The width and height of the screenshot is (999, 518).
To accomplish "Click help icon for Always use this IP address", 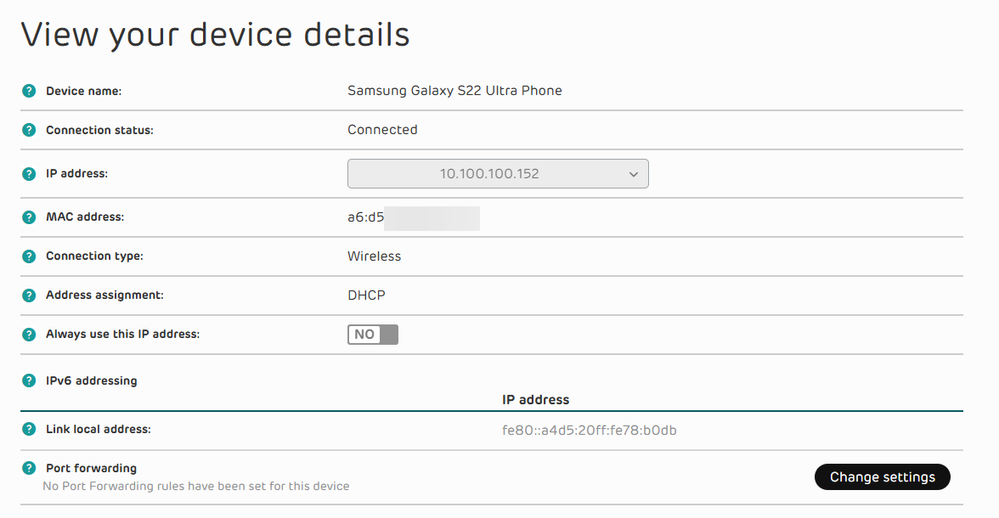I will pos(29,334).
